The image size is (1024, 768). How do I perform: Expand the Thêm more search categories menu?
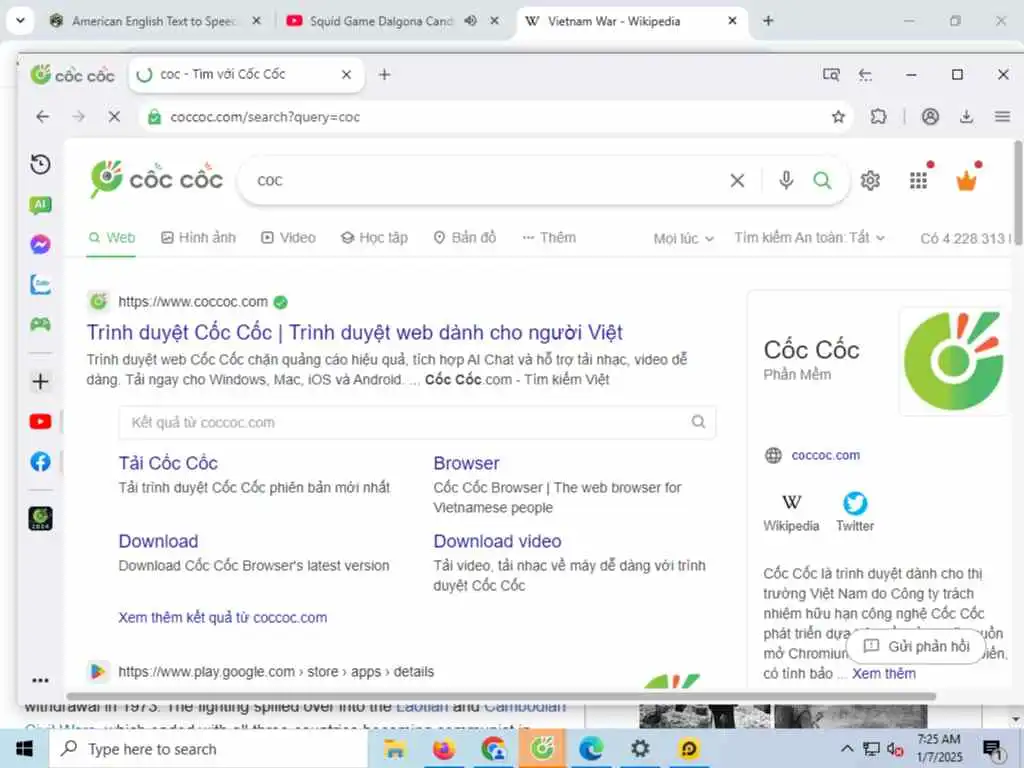[549, 238]
